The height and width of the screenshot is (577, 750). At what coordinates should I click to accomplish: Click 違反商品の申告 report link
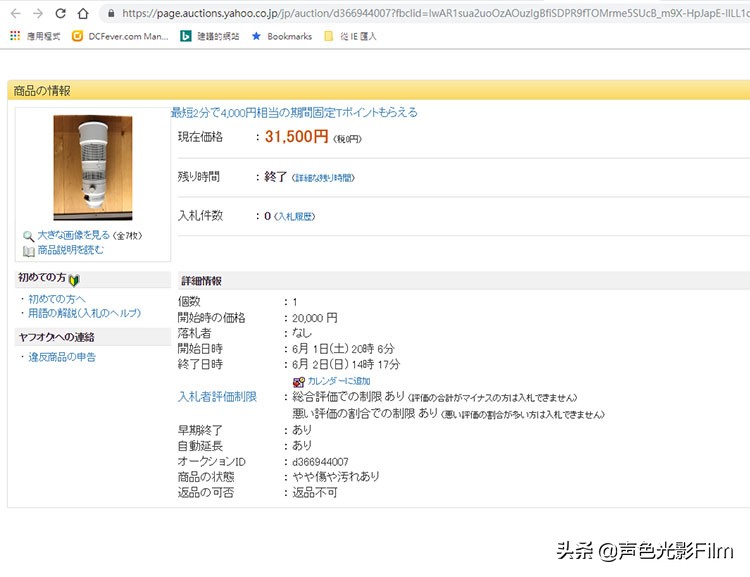[62, 357]
